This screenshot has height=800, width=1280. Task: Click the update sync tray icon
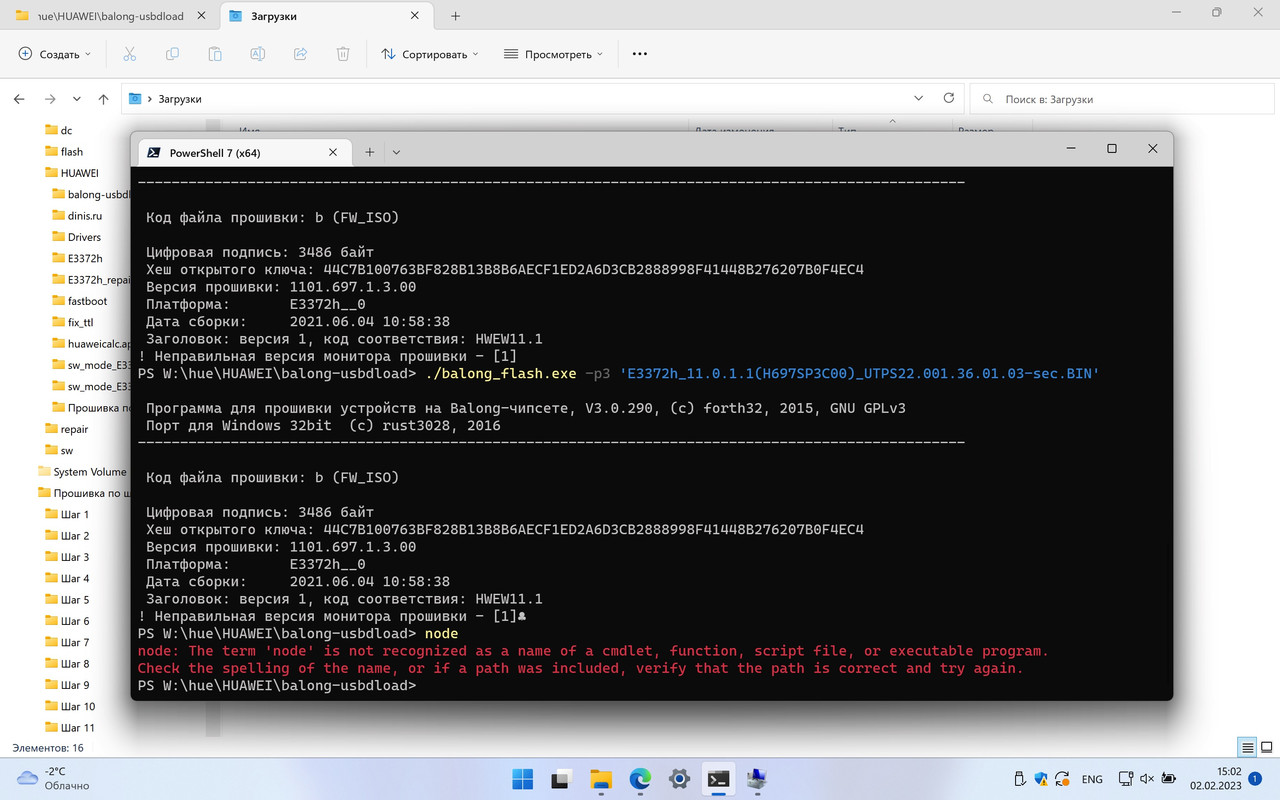pos(1062,779)
